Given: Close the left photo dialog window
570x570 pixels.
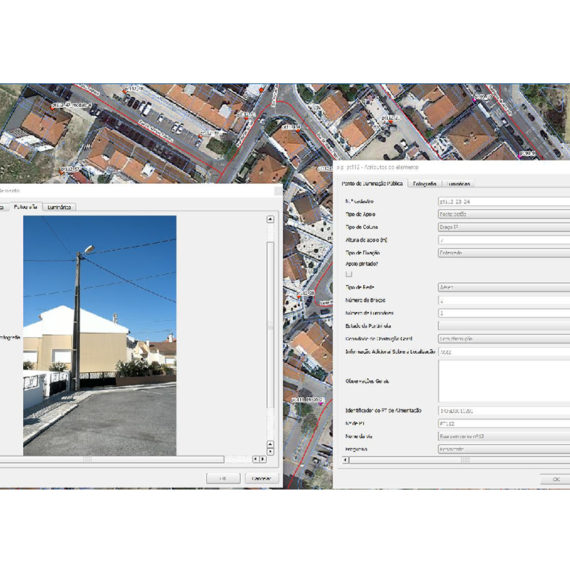Looking at the screenshot, I should coord(278,190).
